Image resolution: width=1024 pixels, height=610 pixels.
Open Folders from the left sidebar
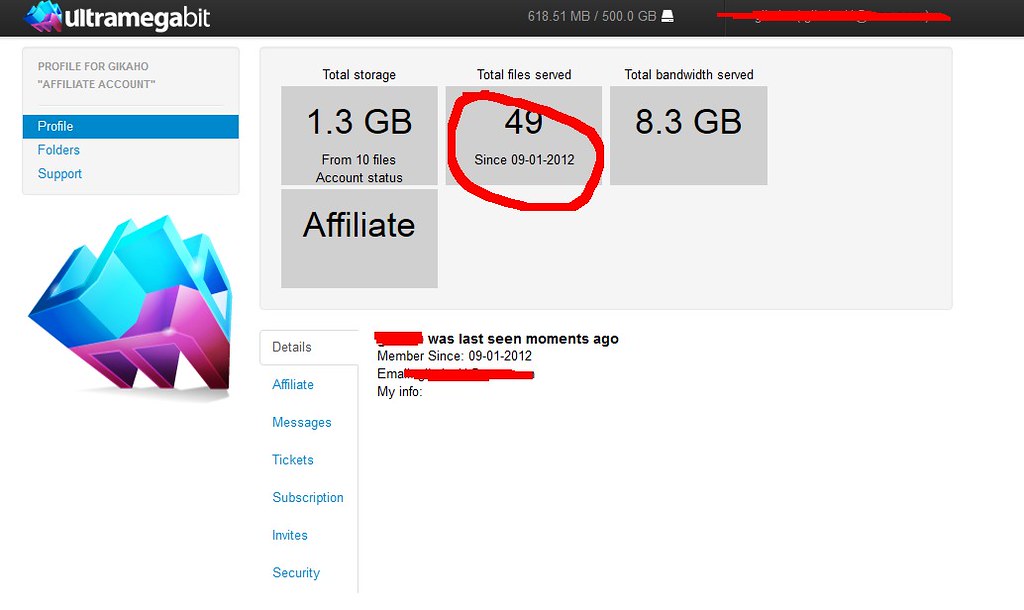point(59,150)
